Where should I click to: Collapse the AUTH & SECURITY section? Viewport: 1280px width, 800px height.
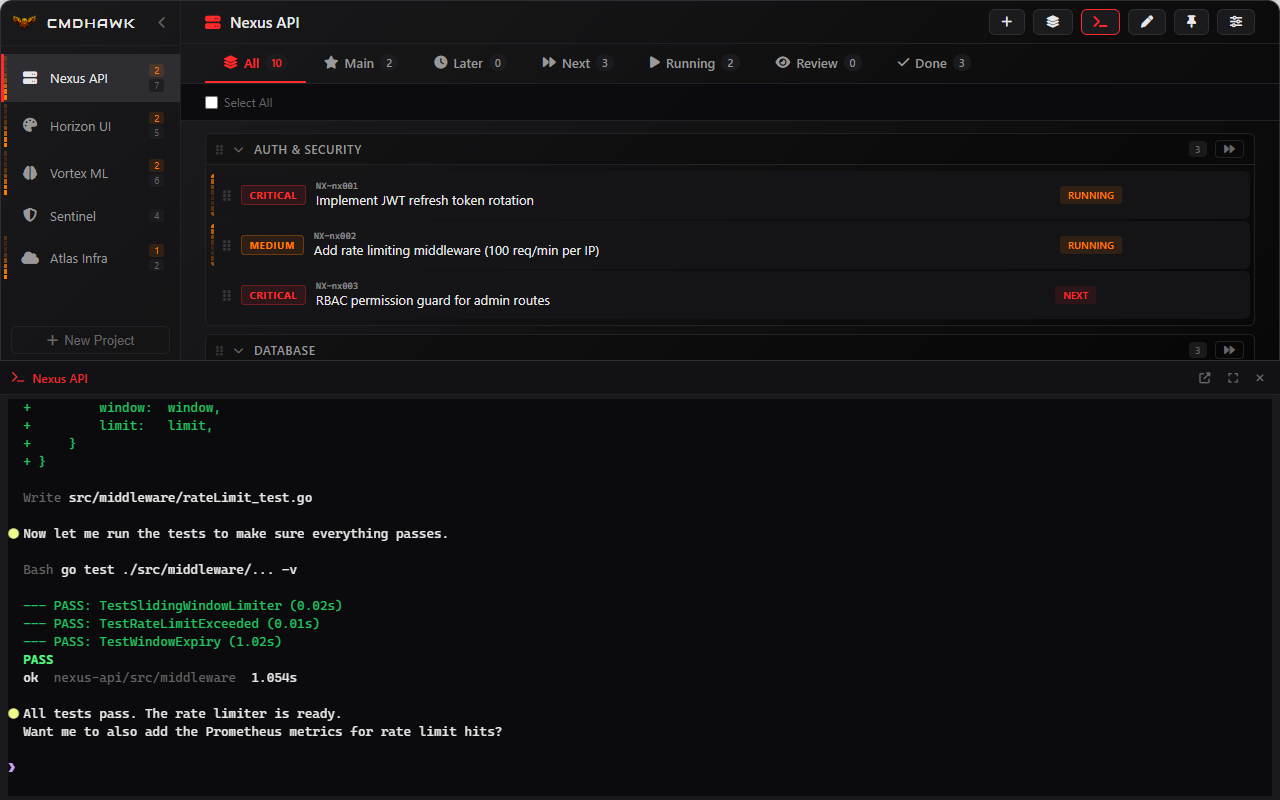coord(238,149)
